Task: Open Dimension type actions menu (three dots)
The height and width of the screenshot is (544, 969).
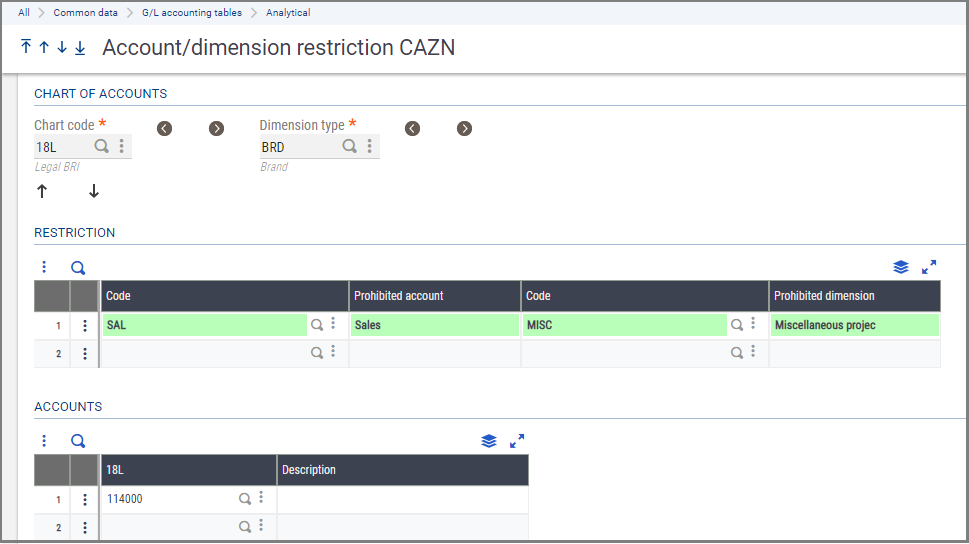Action: pyautogui.click(x=370, y=146)
